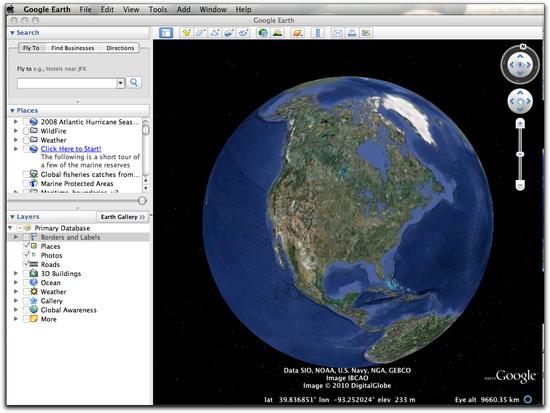Viewport: 550px width, 413px height.
Task: Click the Gallery star icon
Action: 34,301
